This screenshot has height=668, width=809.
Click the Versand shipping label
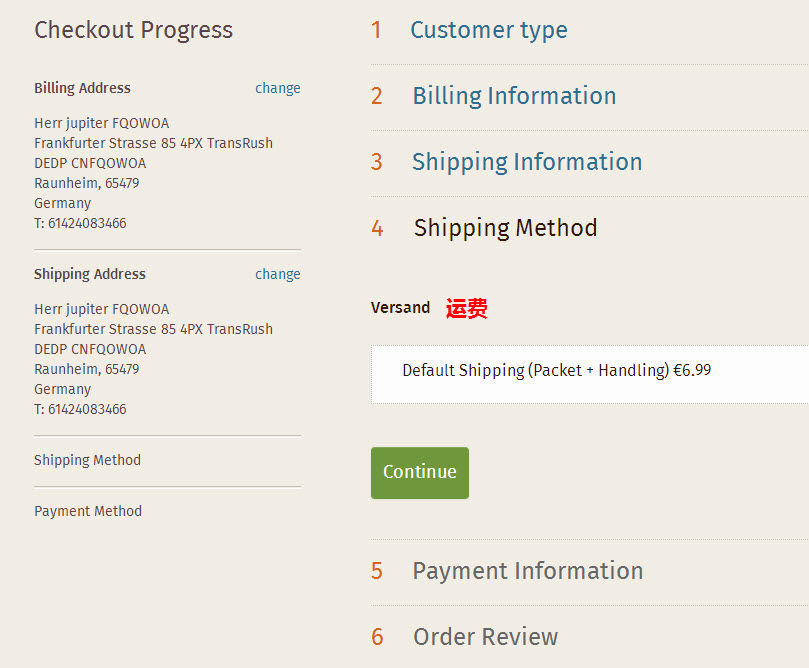click(x=400, y=307)
